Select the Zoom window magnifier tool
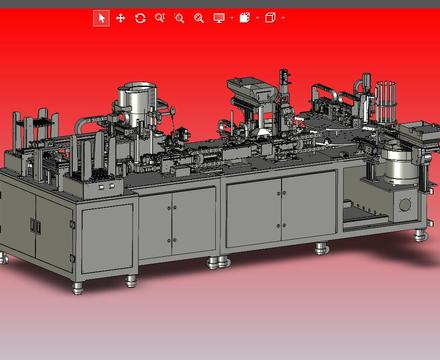Viewport: 440px width, 360px height. point(179,18)
